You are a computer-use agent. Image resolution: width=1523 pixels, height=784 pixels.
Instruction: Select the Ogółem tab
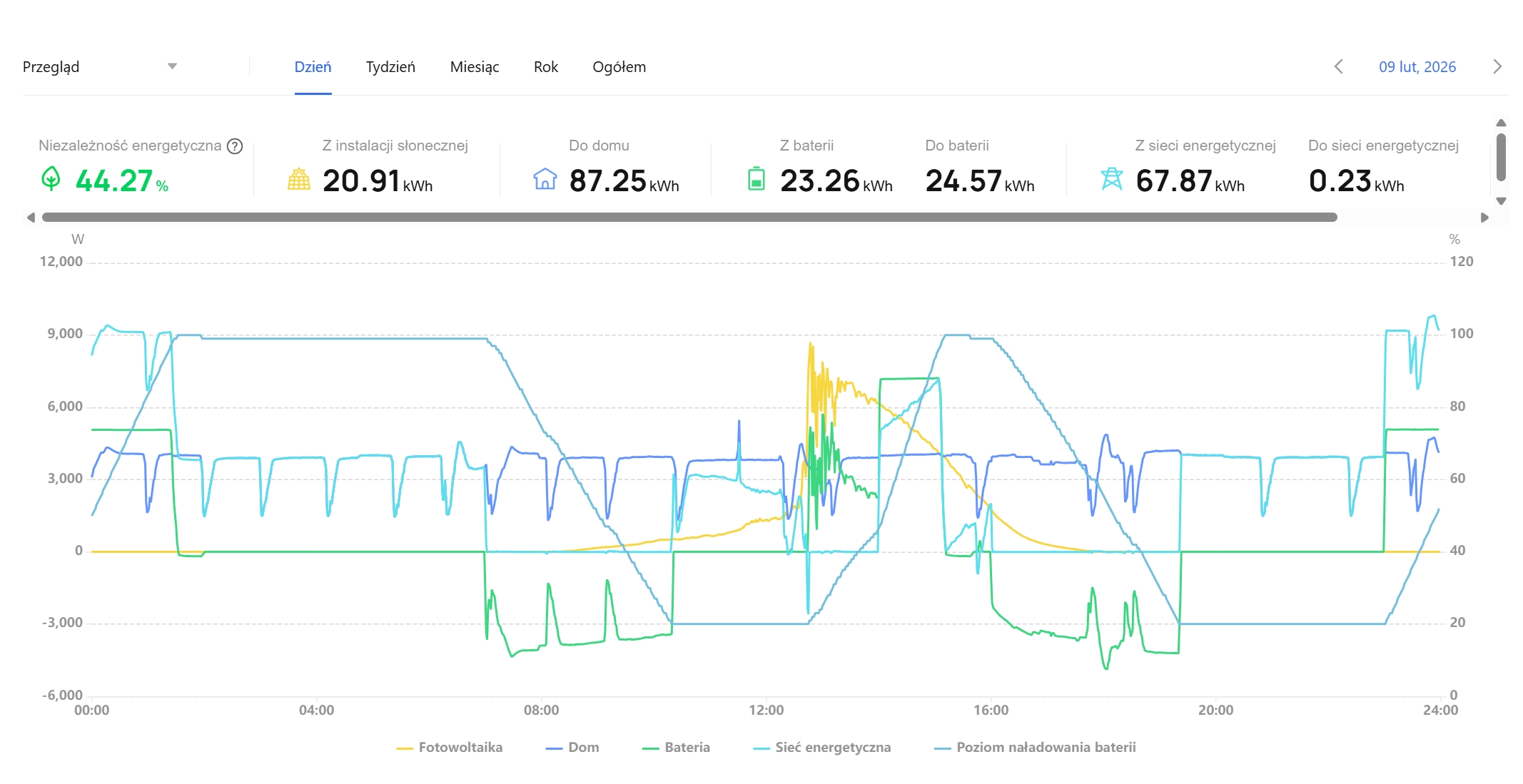click(619, 67)
